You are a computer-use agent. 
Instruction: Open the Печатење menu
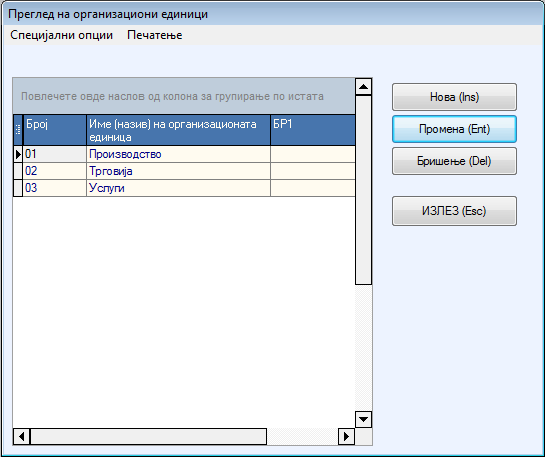click(x=155, y=35)
